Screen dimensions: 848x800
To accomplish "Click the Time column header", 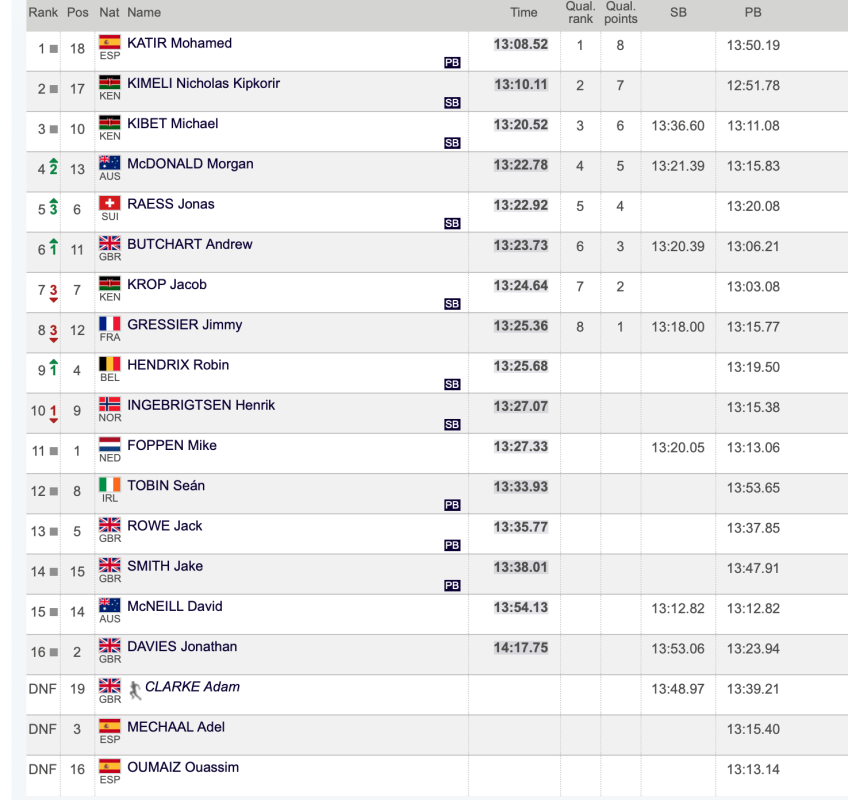I will [x=524, y=12].
